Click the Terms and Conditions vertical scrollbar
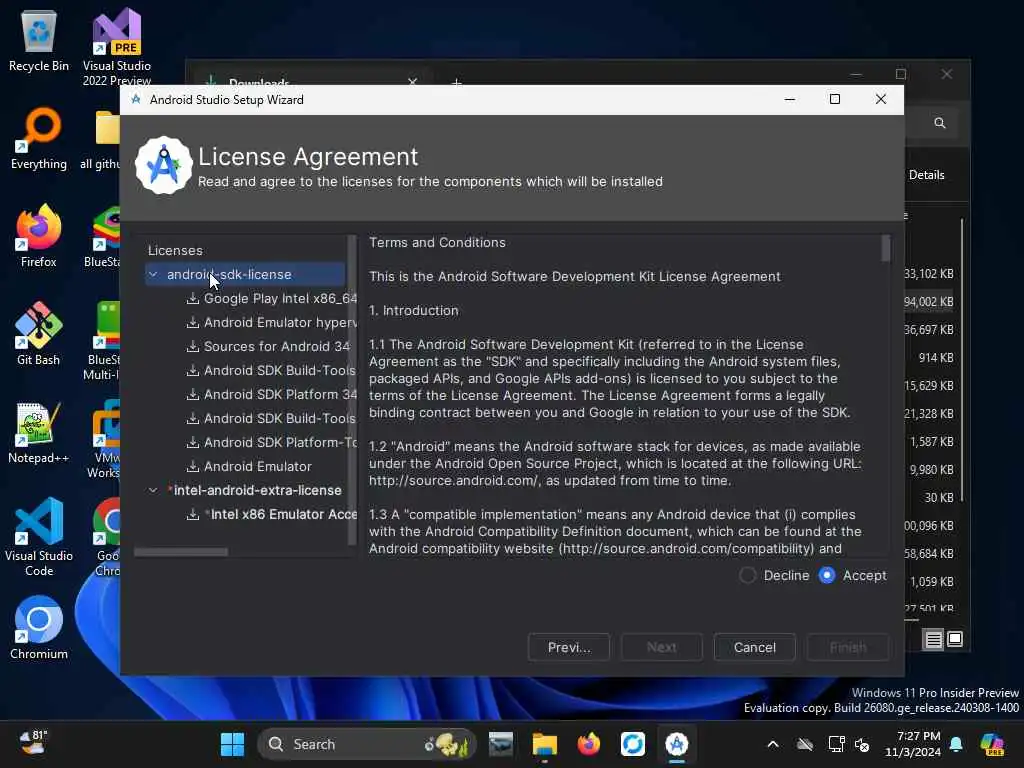Image resolution: width=1024 pixels, height=768 pixels. (x=886, y=248)
